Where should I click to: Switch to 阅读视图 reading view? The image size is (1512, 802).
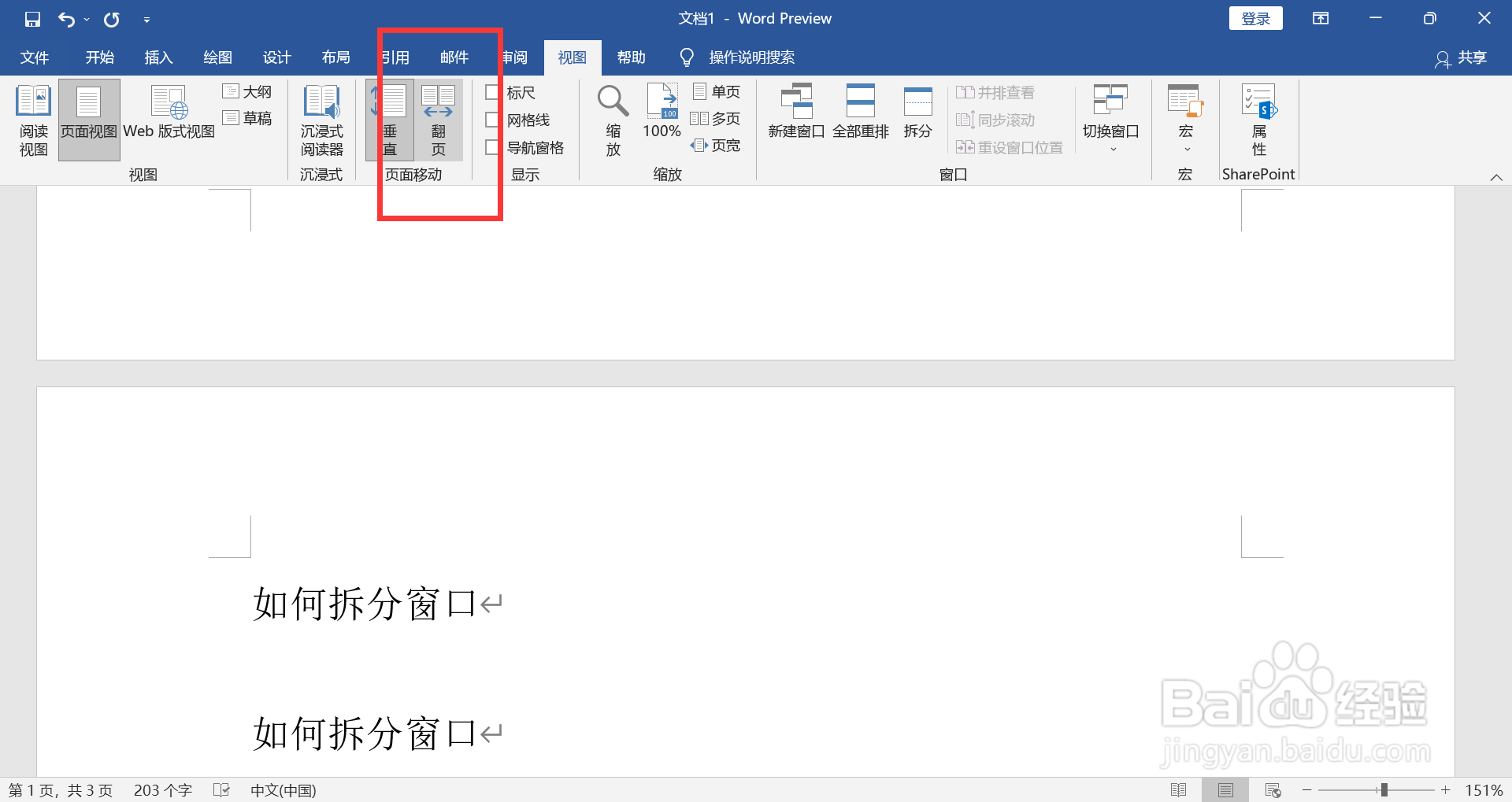(33, 119)
